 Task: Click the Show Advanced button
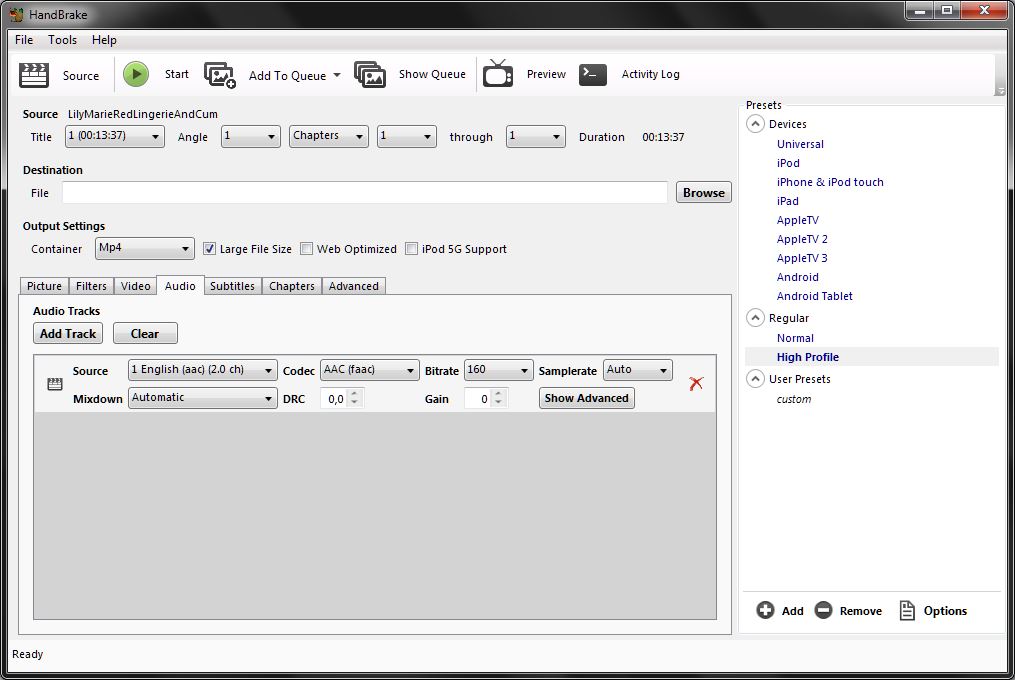586,398
